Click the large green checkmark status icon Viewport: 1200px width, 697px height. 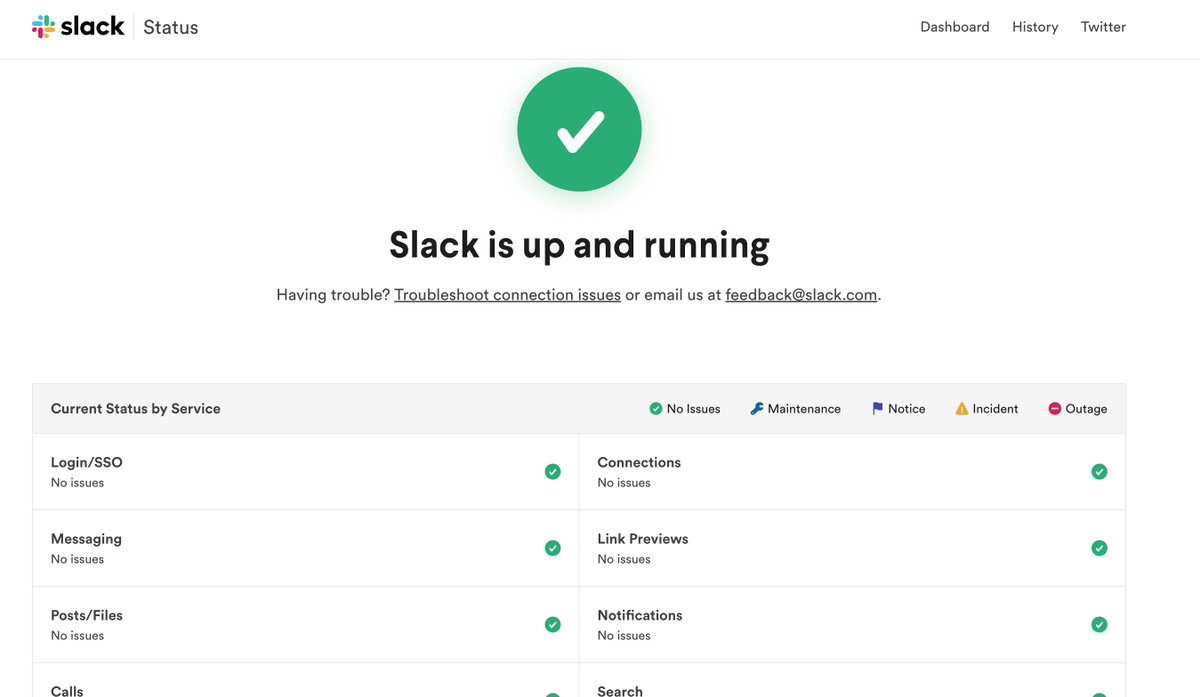point(579,129)
